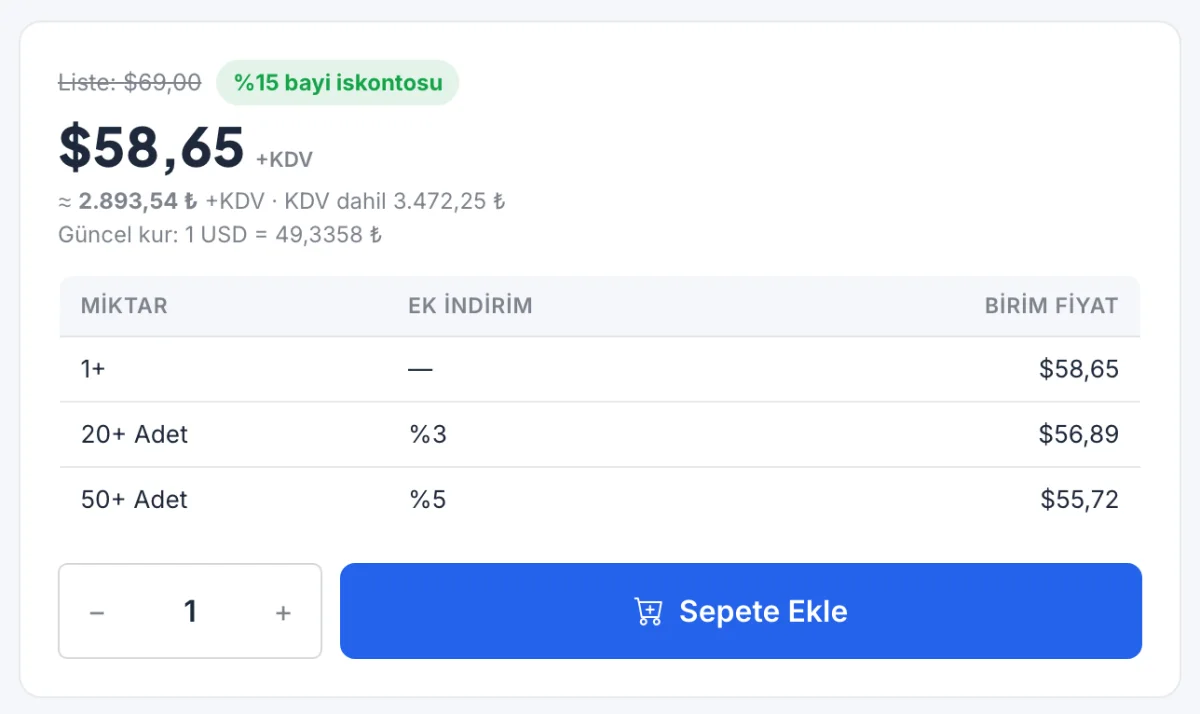Image resolution: width=1200 pixels, height=714 pixels.
Task: Click the main $58,65 price
Action: point(152,146)
